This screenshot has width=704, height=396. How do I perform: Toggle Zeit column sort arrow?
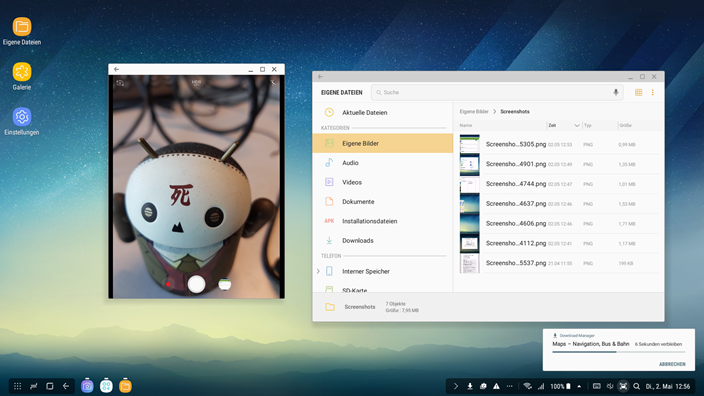tap(576, 126)
